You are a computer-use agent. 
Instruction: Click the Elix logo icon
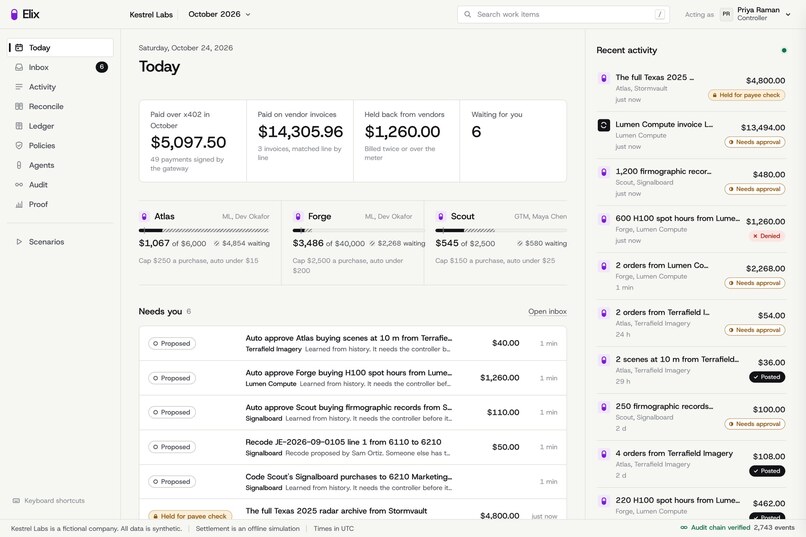(14, 14)
